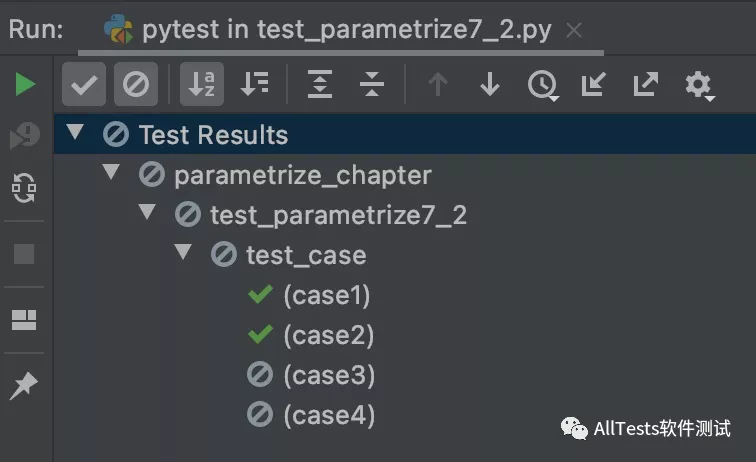The height and width of the screenshot is (462, 756).
Task: Toggle Sort Alphabetically button
Action: (202, 85)
